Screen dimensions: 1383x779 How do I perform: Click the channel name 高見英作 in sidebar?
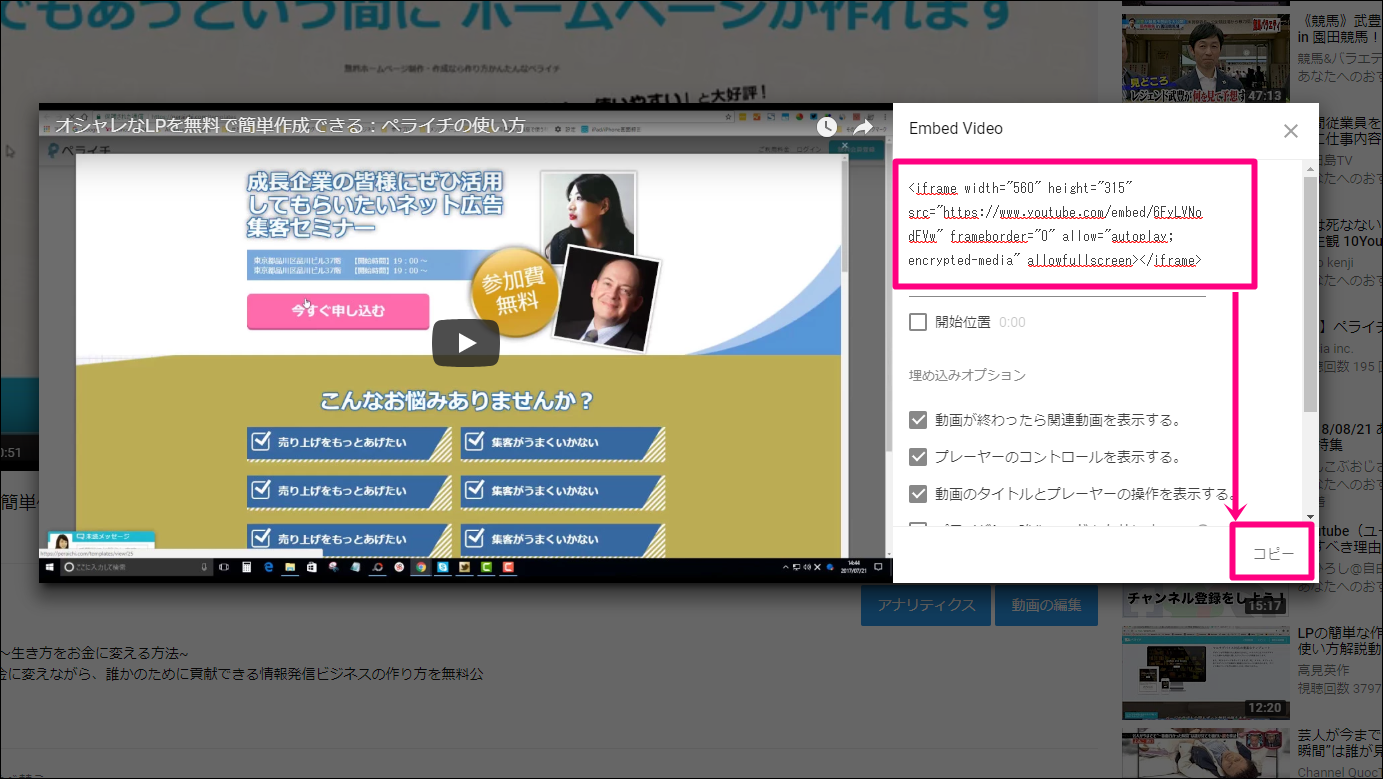[x=1323, y=670]
